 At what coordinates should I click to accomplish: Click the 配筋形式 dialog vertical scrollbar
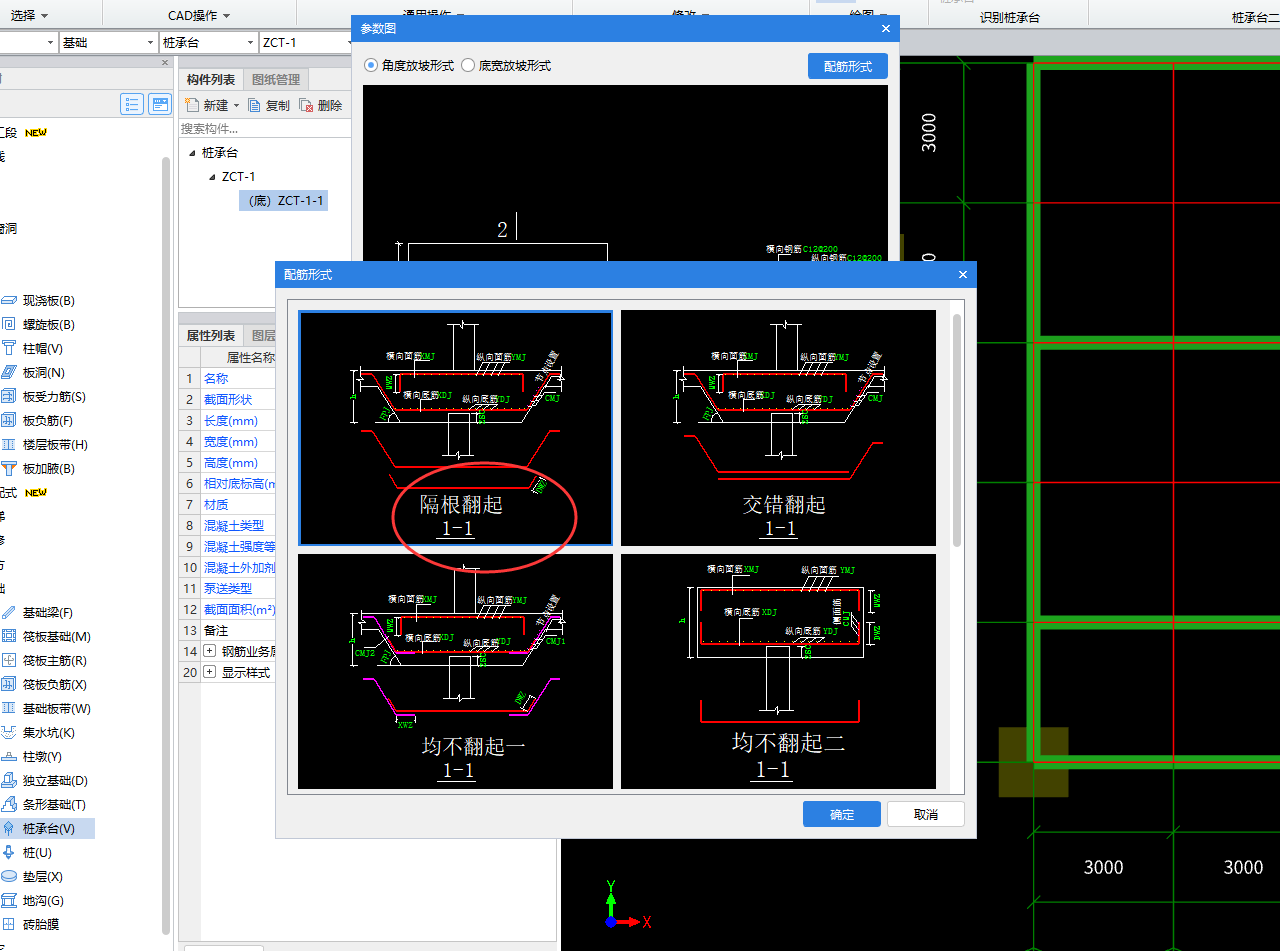click(x=957, y=430)
